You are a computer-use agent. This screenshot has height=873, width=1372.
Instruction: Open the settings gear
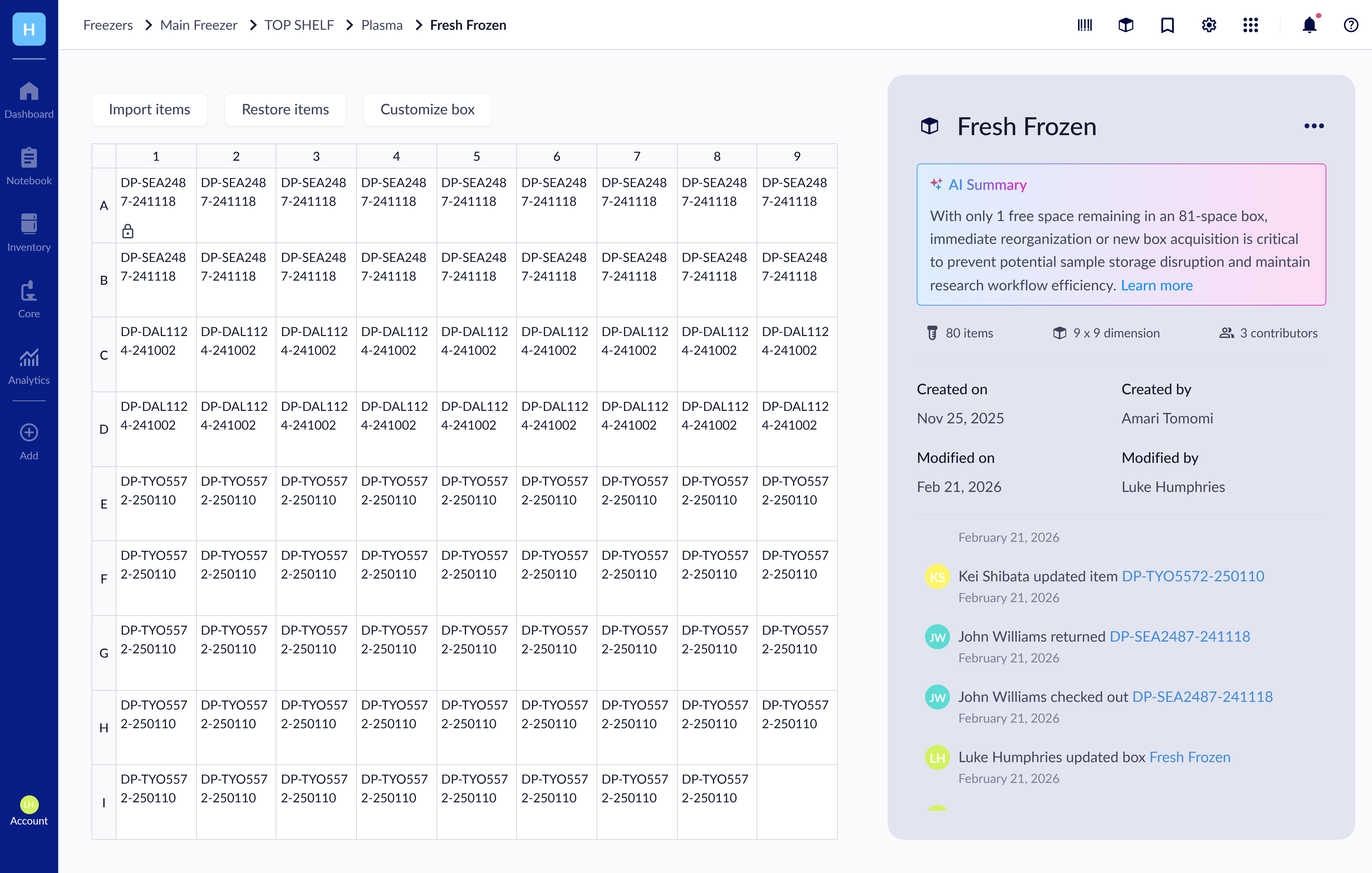pyautogui.click(x=1208, y=25)
